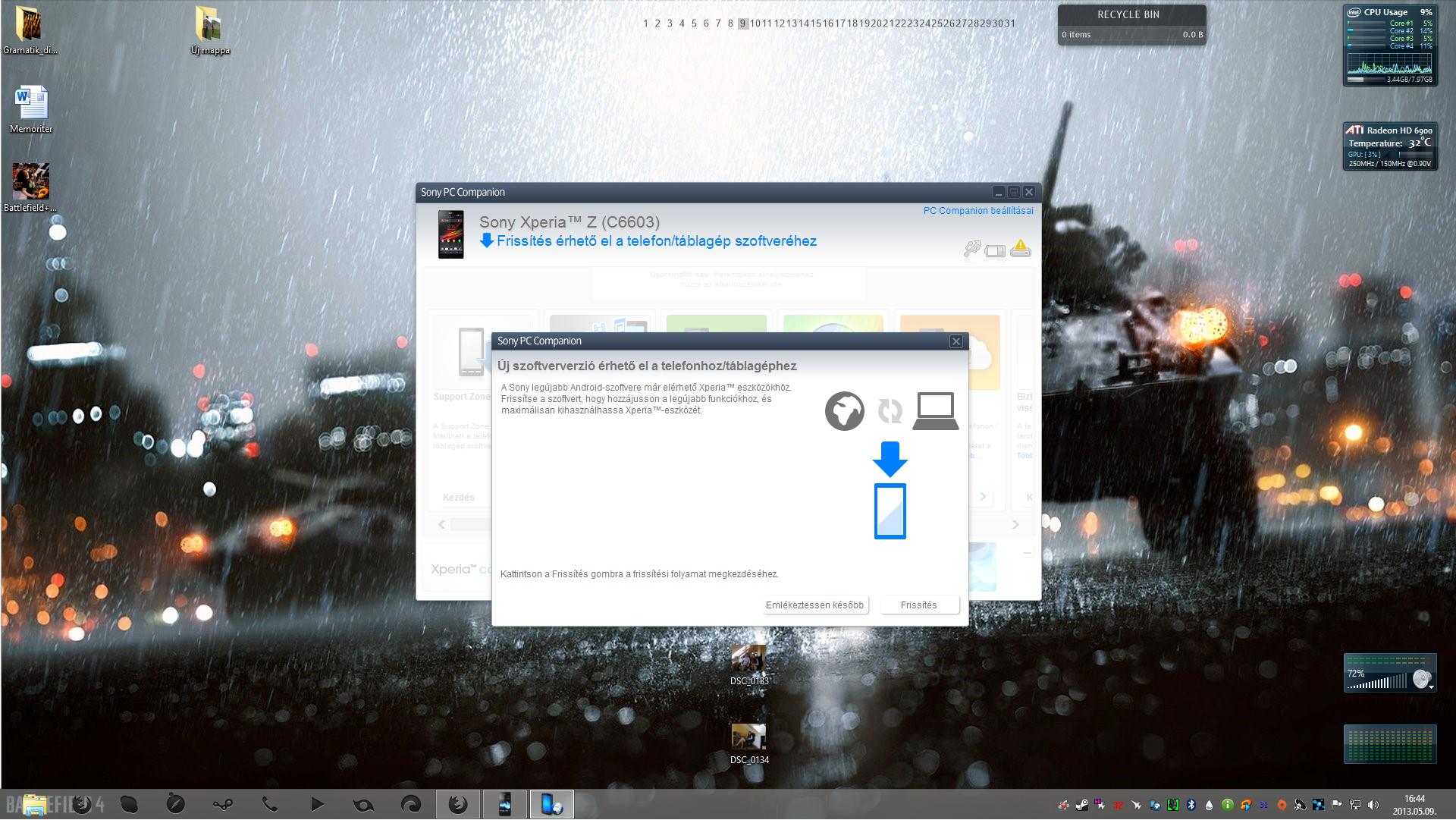Click the active PC Companion taskbar button

tap(551, 804)
